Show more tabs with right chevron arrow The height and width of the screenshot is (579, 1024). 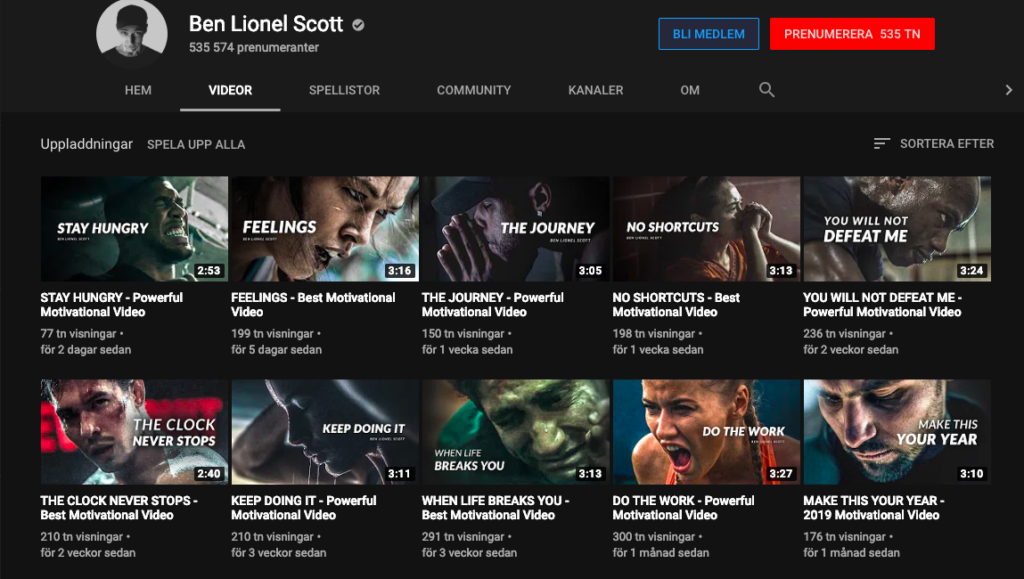(1008, 90)
